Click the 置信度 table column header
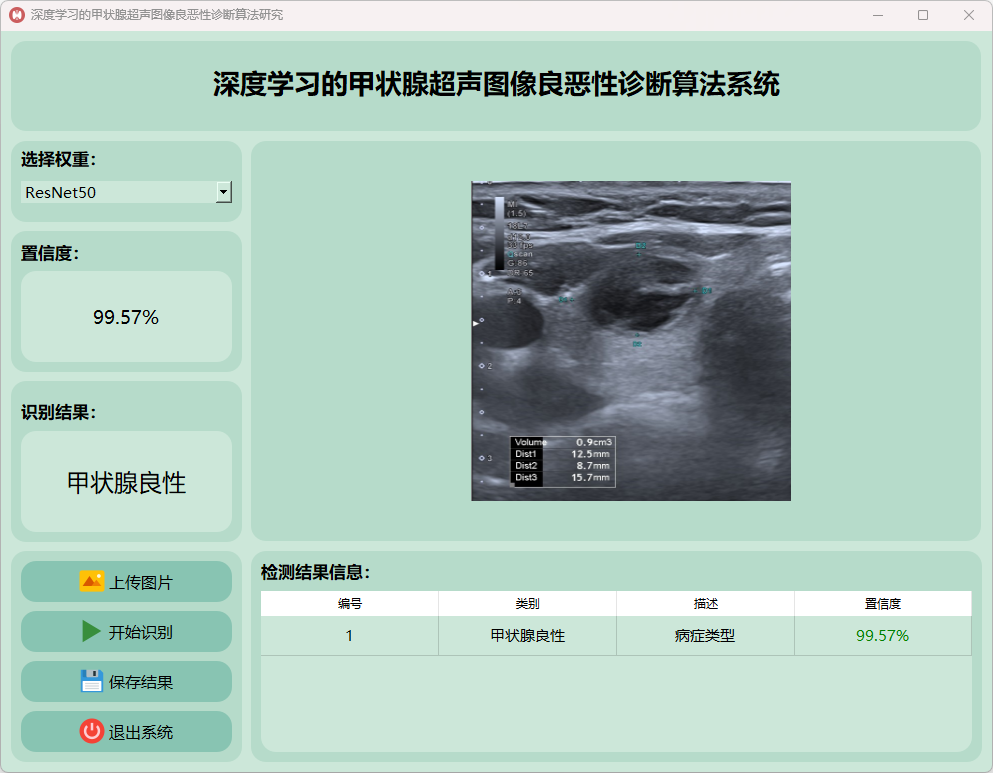Screen dimensions: 993x773 point(882,604)
